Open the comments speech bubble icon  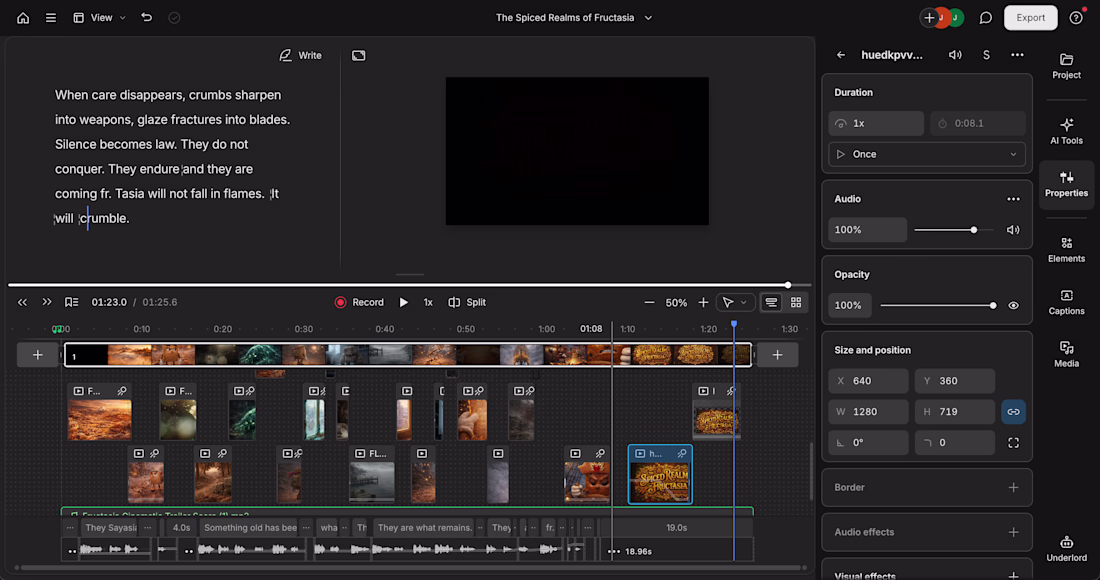tap(985, 17)
